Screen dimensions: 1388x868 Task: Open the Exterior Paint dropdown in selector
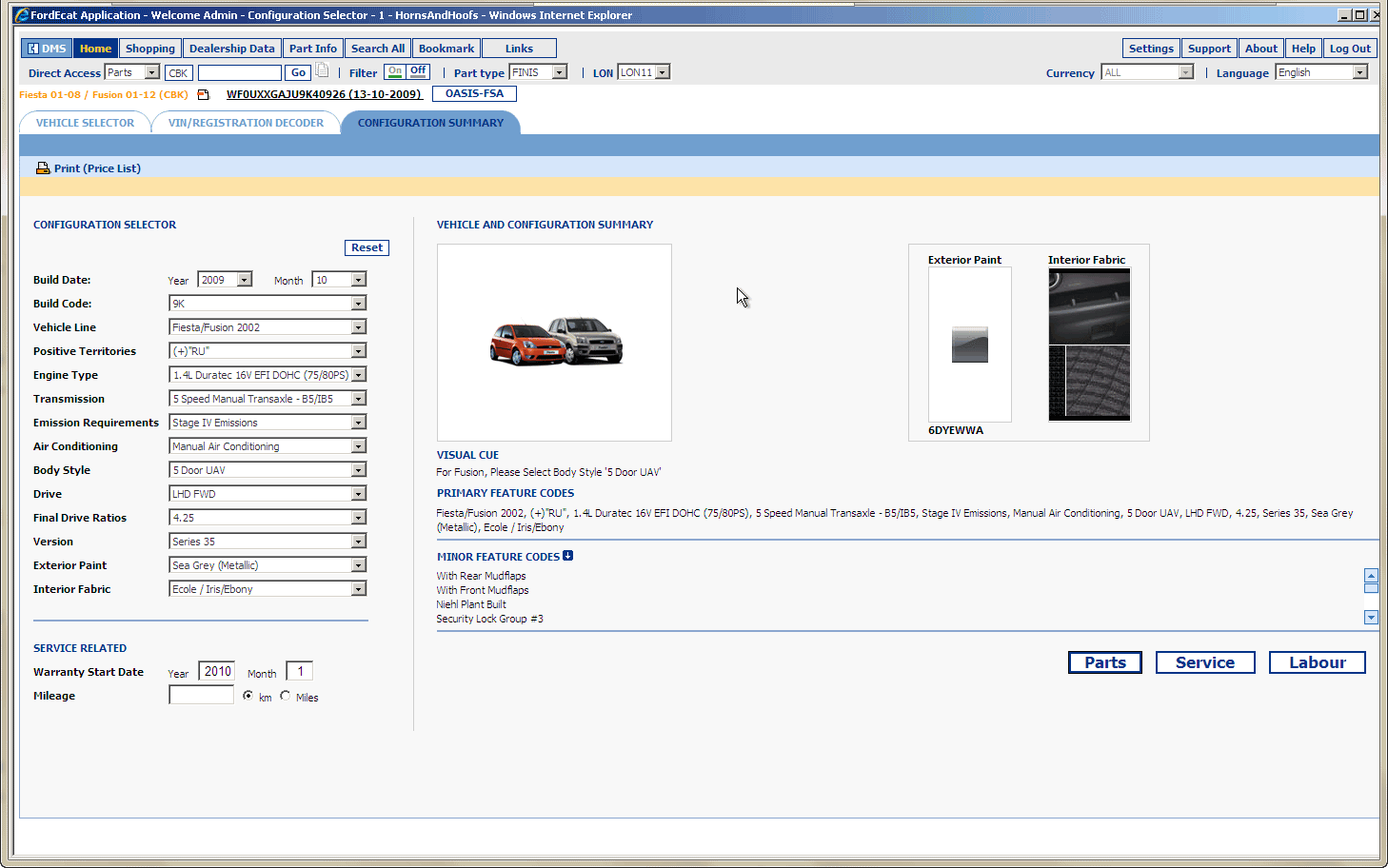358,565
